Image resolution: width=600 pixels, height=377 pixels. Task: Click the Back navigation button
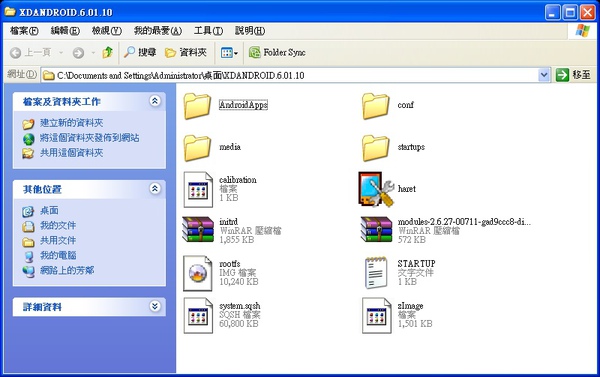30,52
